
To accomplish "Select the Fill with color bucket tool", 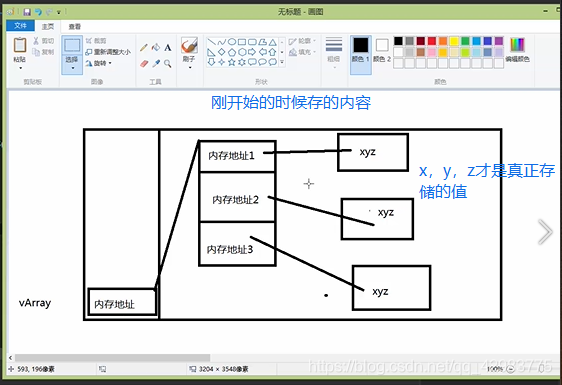I will pos(156,47).
